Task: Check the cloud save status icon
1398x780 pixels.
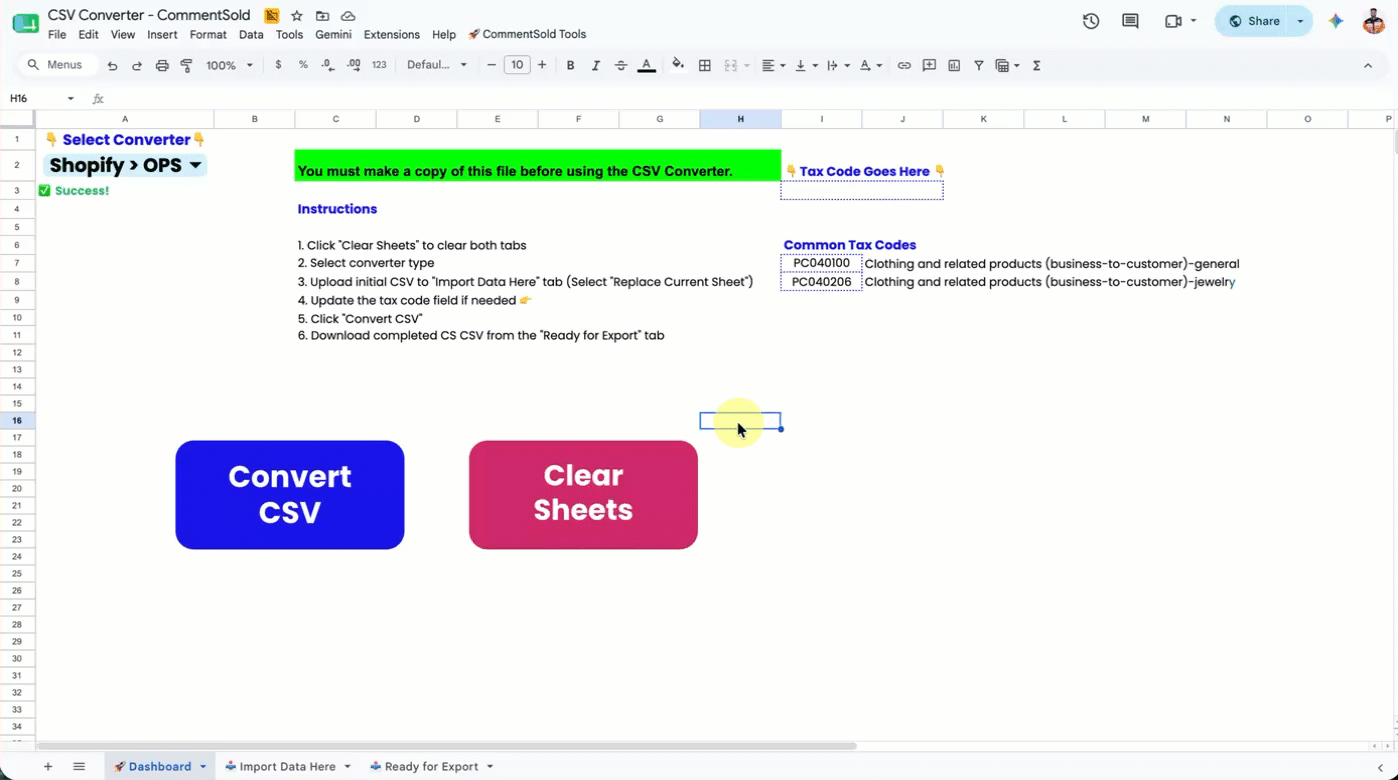Action: coord(348,16)
